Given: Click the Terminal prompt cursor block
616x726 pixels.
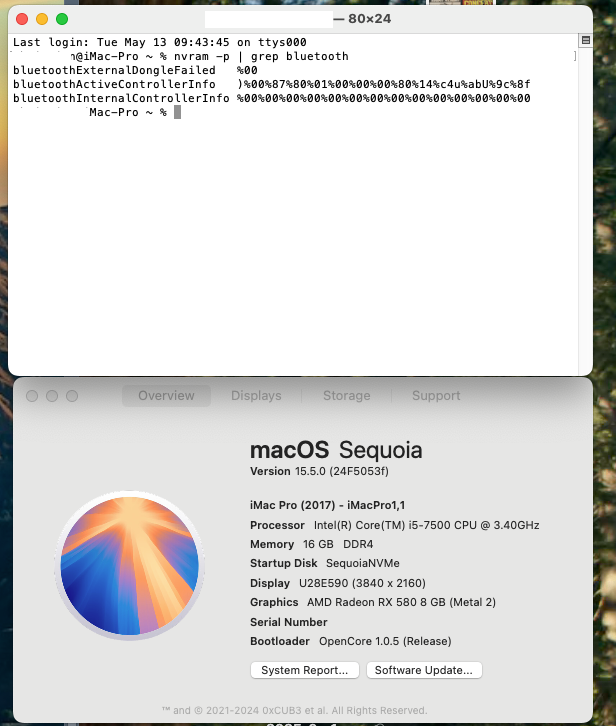Looking at the screenshot, I should click(x=177, y=112).
